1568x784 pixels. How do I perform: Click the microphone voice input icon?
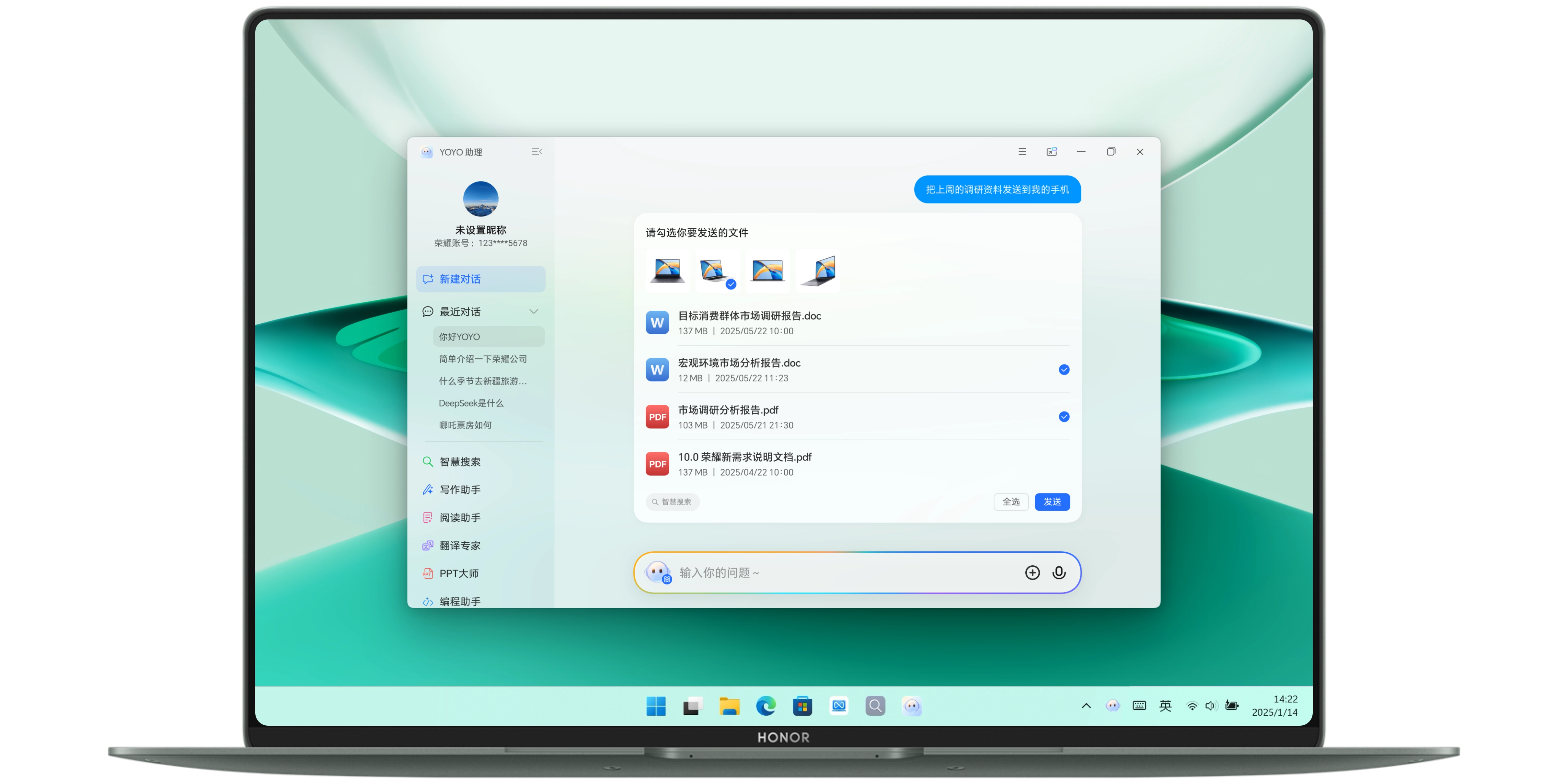[1058, 572]
